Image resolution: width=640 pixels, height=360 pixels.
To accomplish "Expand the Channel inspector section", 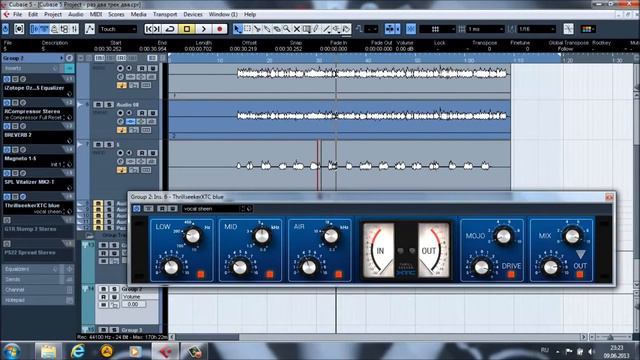I will click(38, 290).
